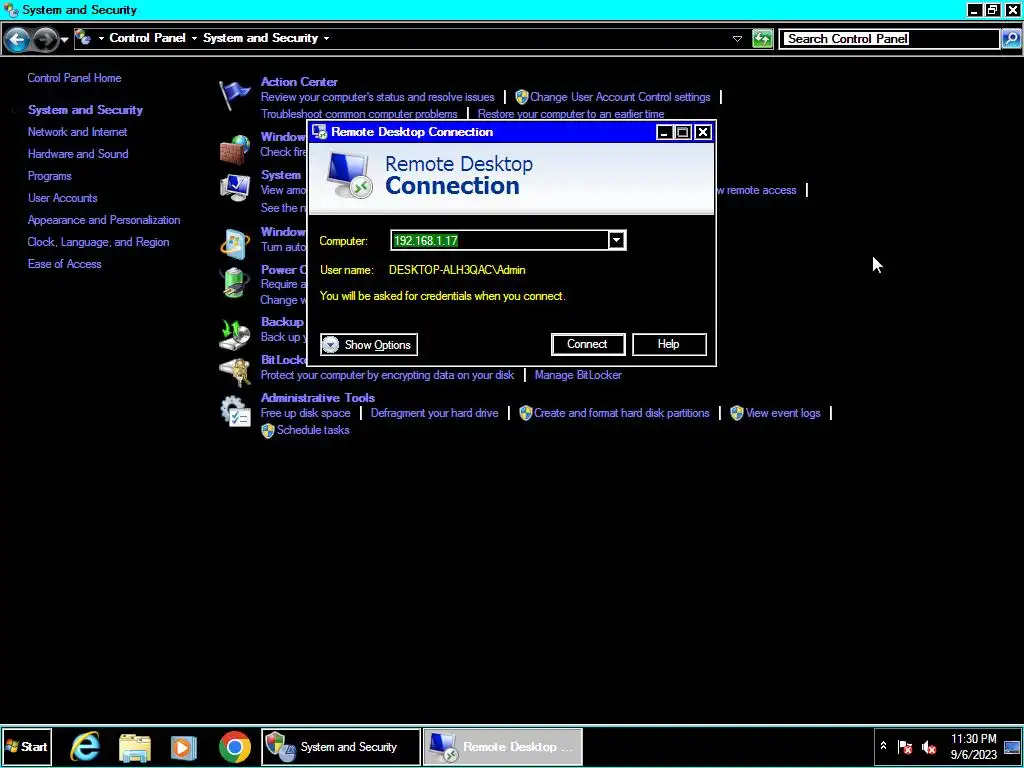Switch to Remote Desktop taskbar button

(x=502, y=746)
